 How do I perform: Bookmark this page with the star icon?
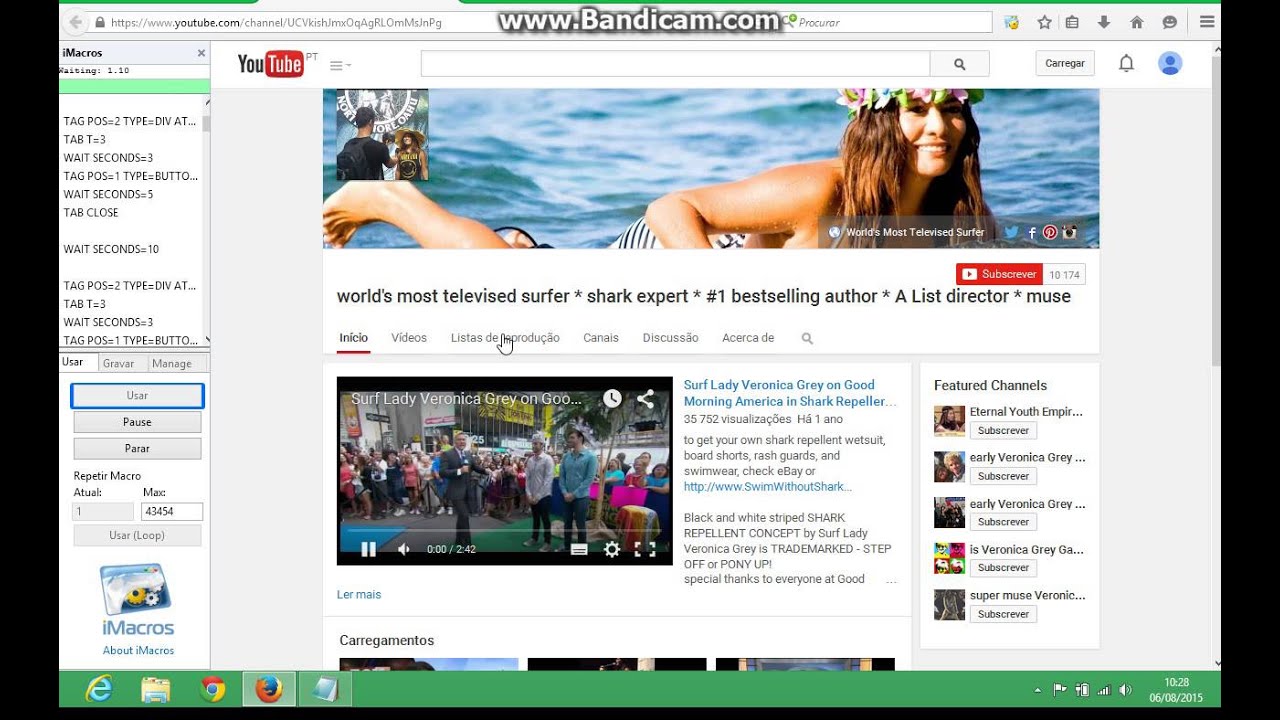(1044, 22)
